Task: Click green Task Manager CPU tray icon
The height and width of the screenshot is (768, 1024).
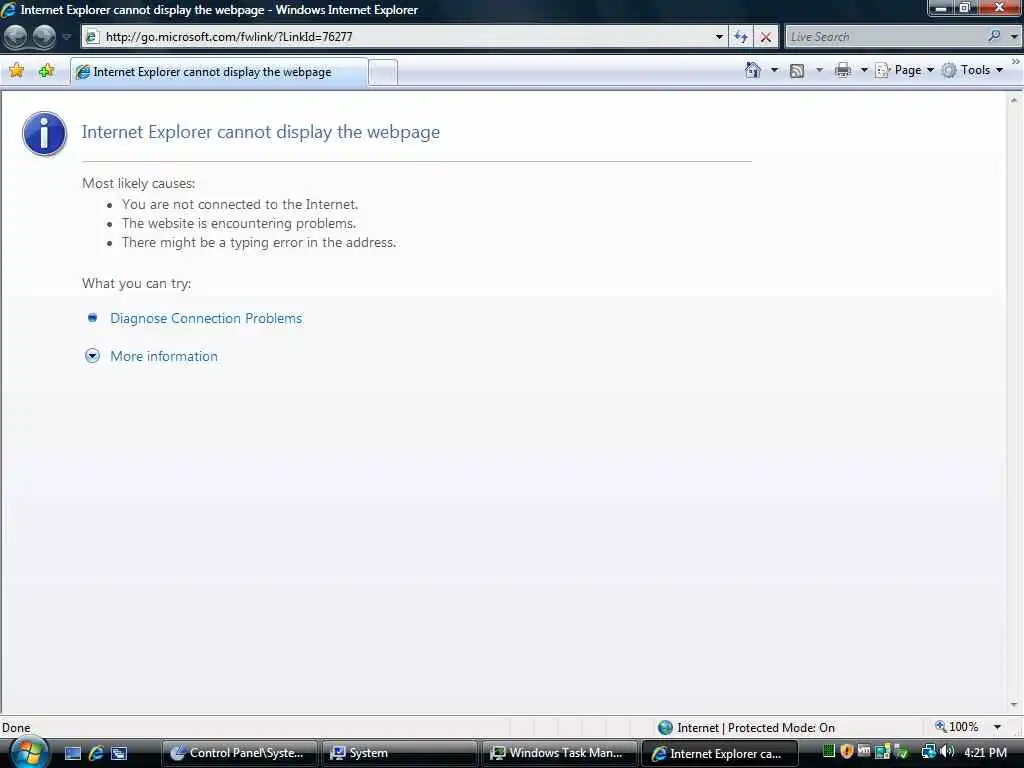Action: (829, 752)
